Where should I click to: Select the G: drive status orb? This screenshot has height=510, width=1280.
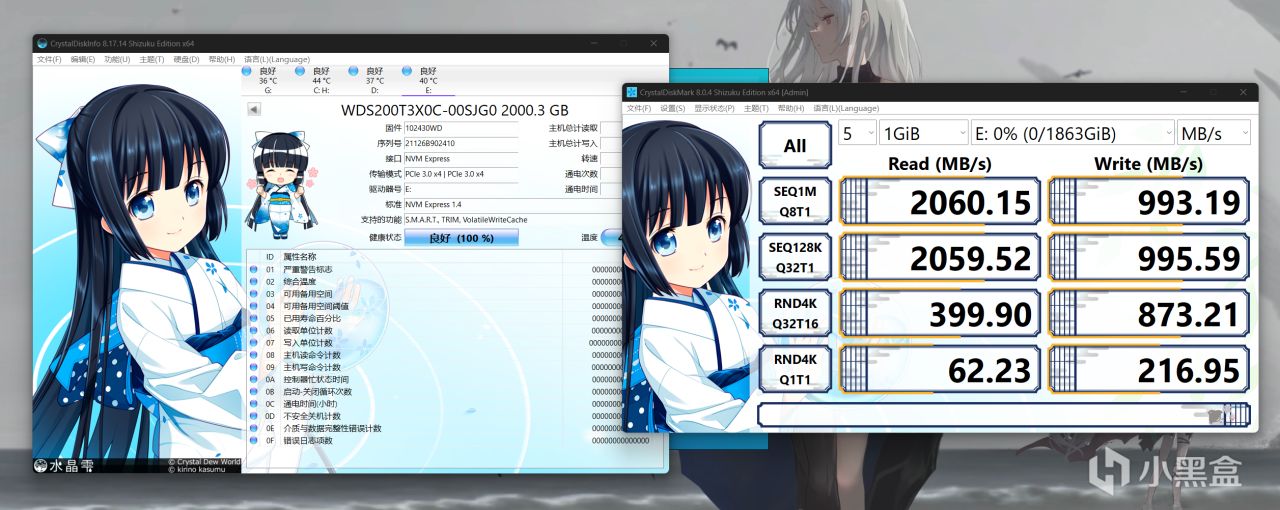[x=247, y=71]
